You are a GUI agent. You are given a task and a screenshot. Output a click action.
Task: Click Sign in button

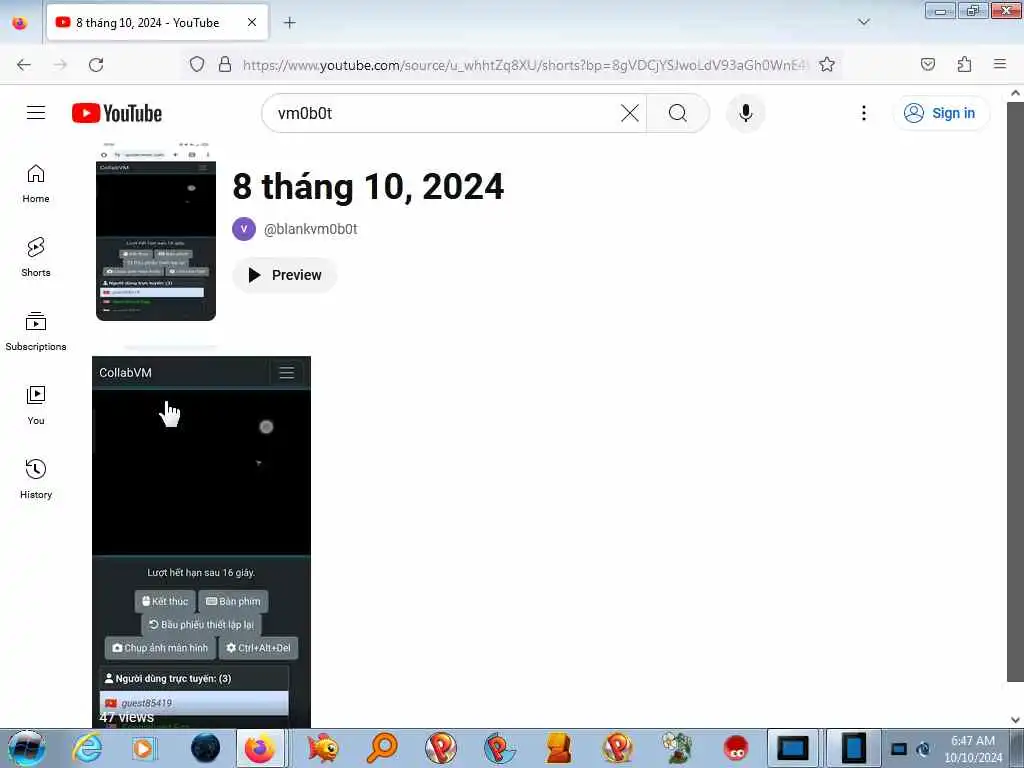pyautogui.click(x=940, y=113)
